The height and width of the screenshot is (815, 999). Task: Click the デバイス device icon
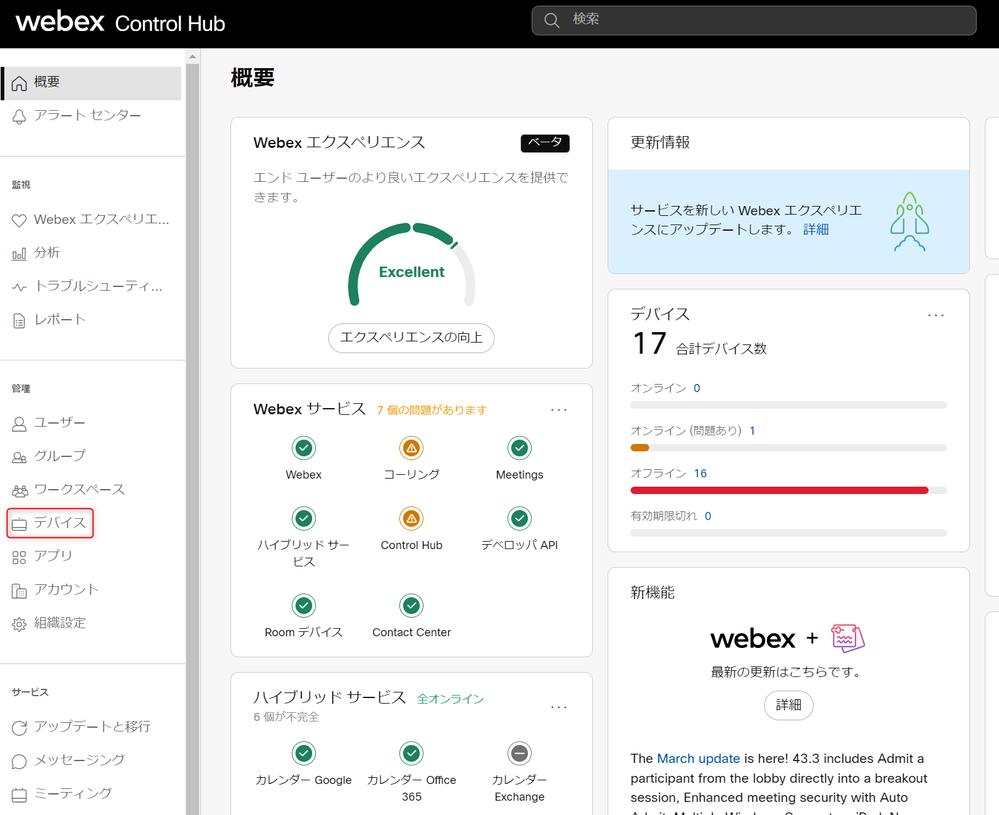pos(19,524)
